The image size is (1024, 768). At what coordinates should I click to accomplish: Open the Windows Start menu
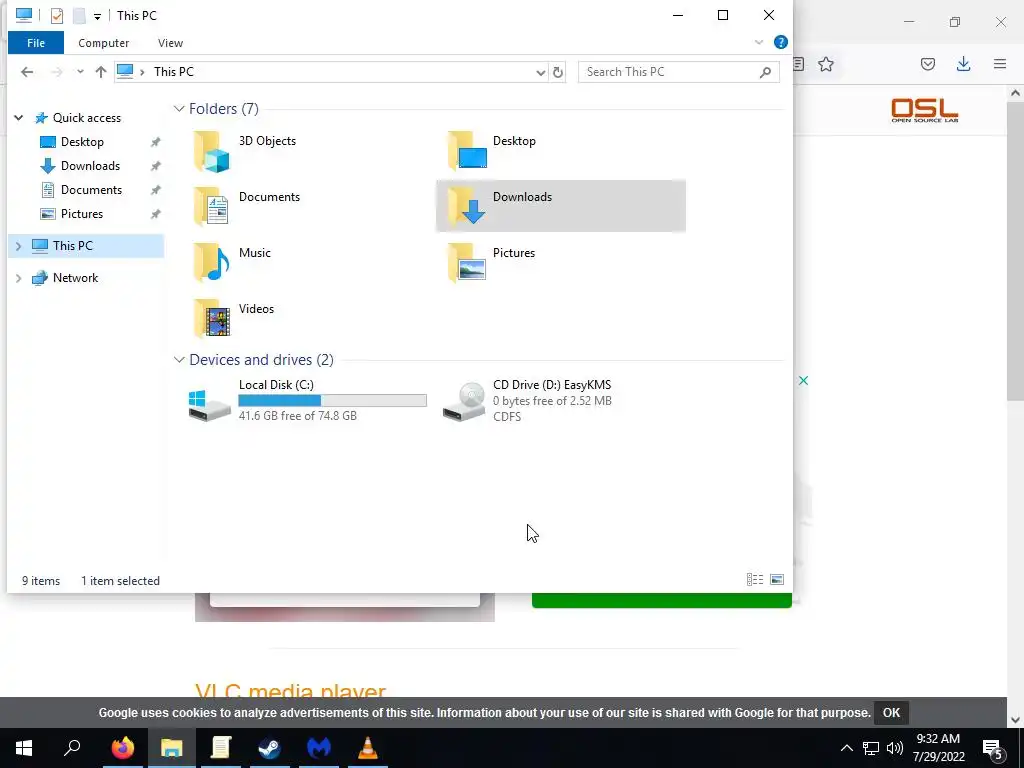click(24, 748)
